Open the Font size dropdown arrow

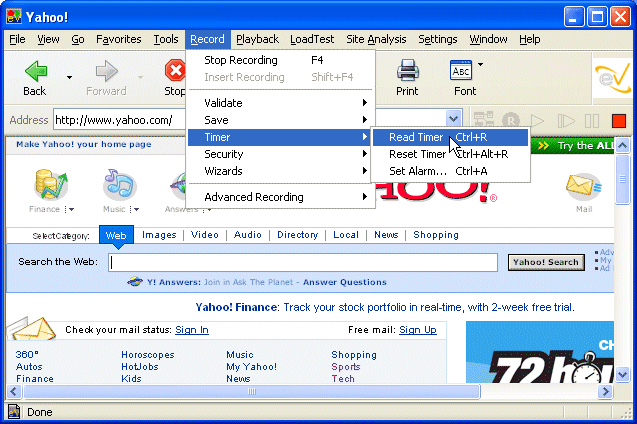pos(481,64)
